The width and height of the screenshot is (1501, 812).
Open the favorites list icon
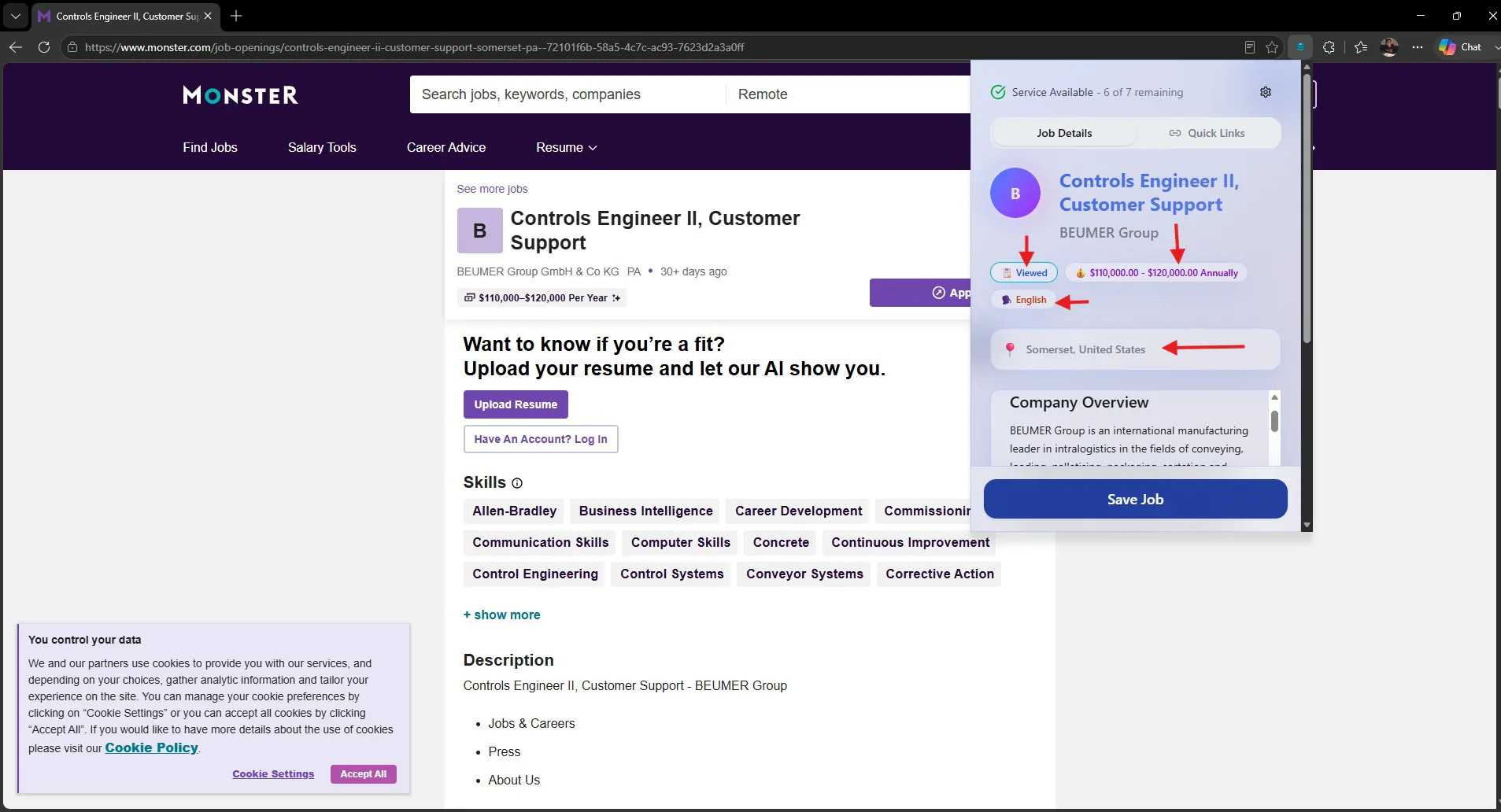(1361, 47)
